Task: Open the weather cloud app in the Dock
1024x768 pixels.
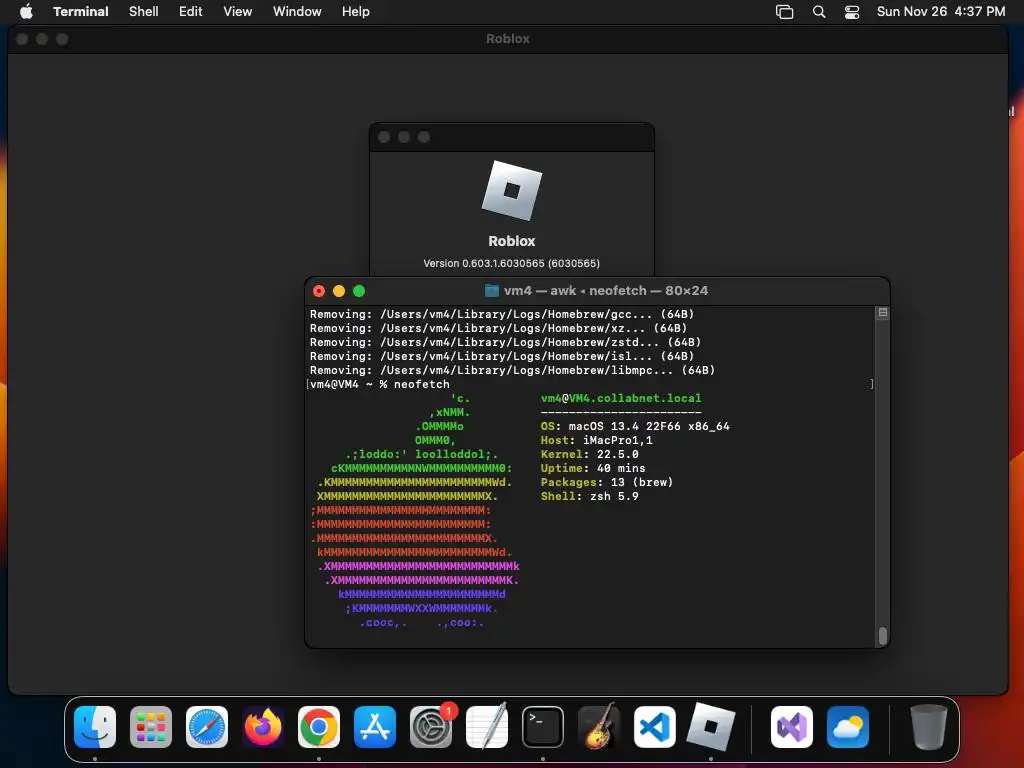Action: click(848, 727)
